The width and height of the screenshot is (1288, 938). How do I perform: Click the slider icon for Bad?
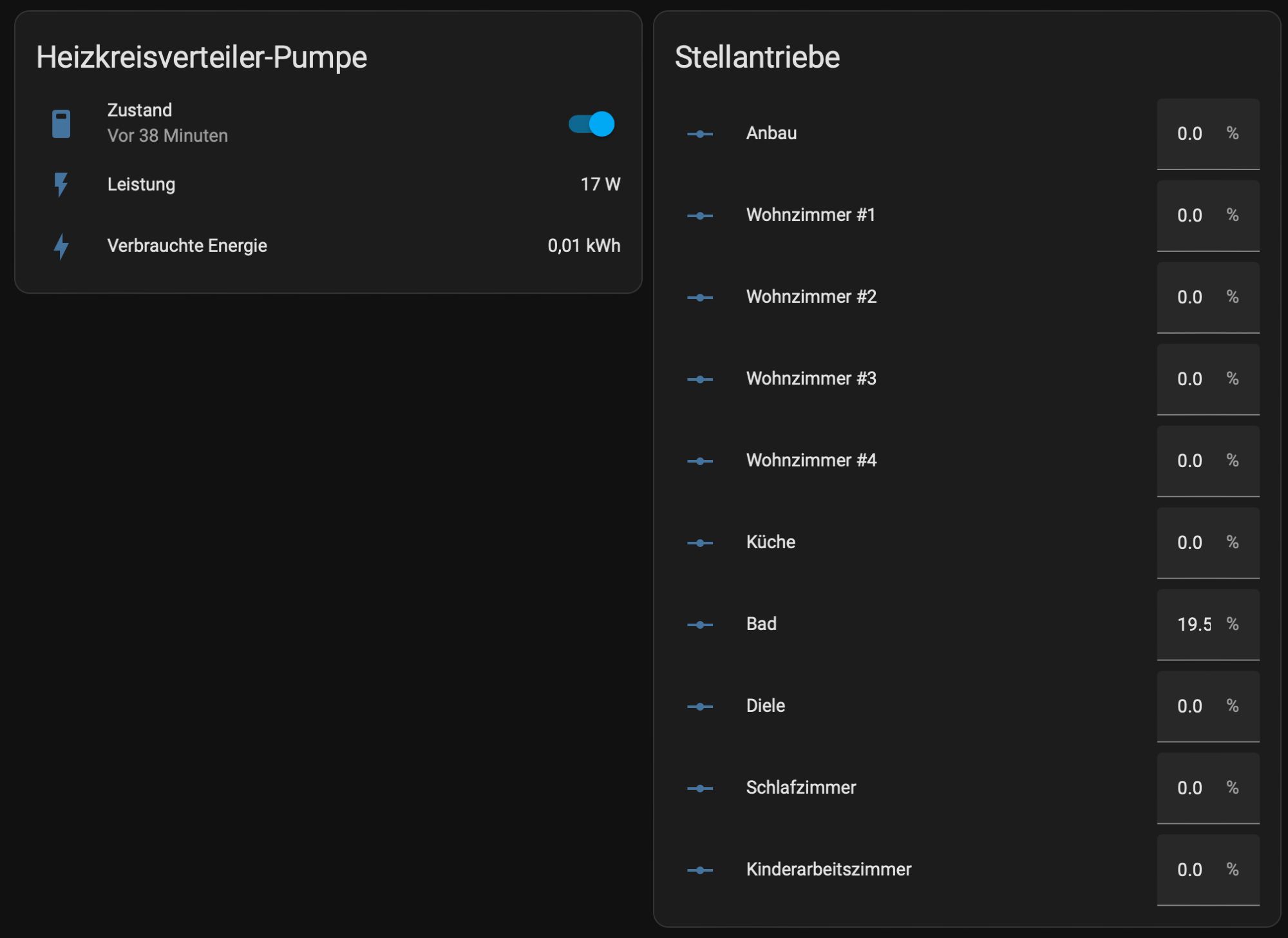point(700,625)
